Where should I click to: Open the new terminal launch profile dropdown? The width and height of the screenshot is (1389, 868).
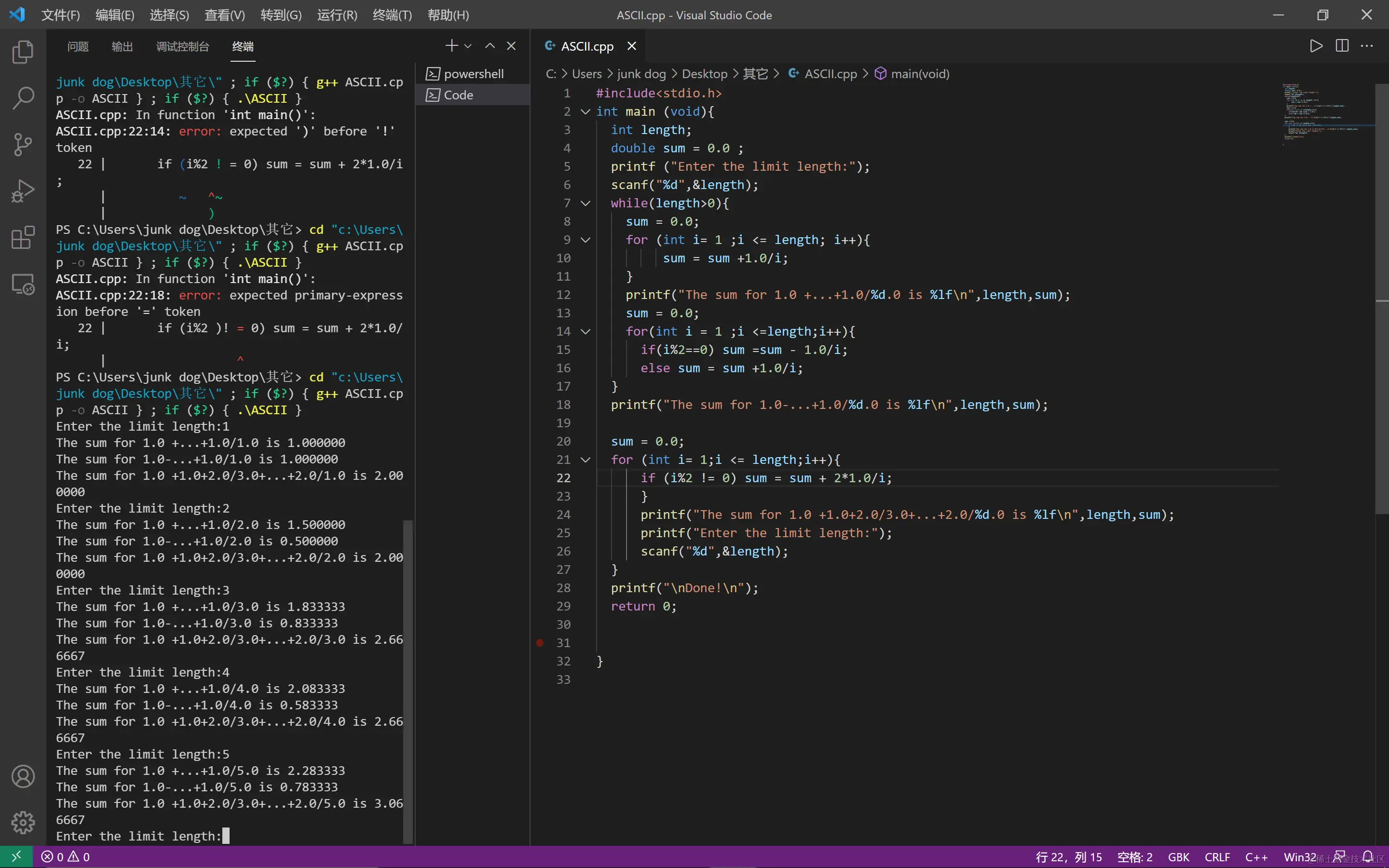(468, 46)
